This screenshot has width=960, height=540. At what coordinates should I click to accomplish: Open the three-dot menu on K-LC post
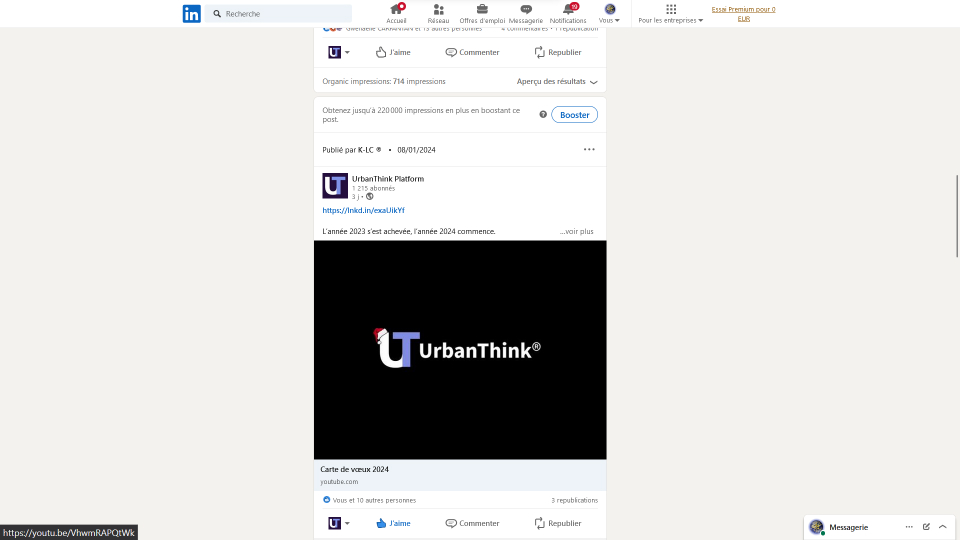pyautogui.click(x=589, y=150)
